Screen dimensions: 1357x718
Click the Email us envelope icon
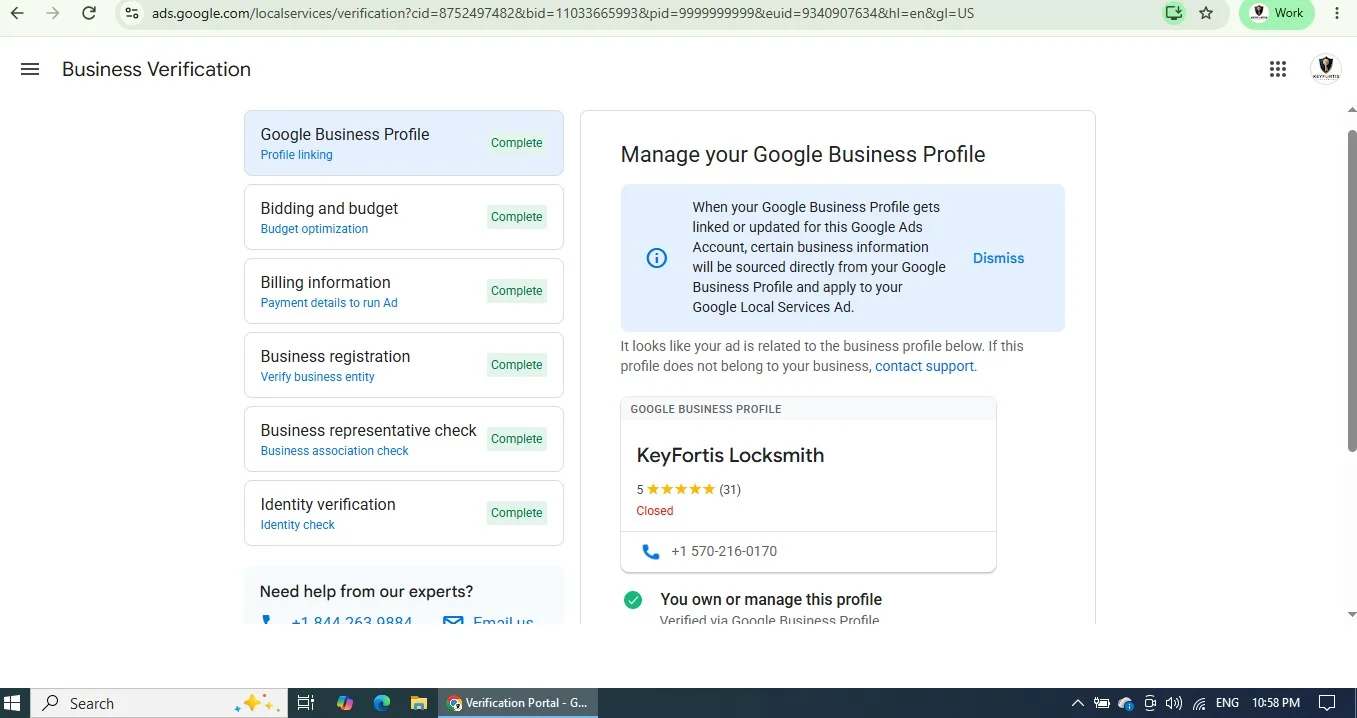[453, 621]
